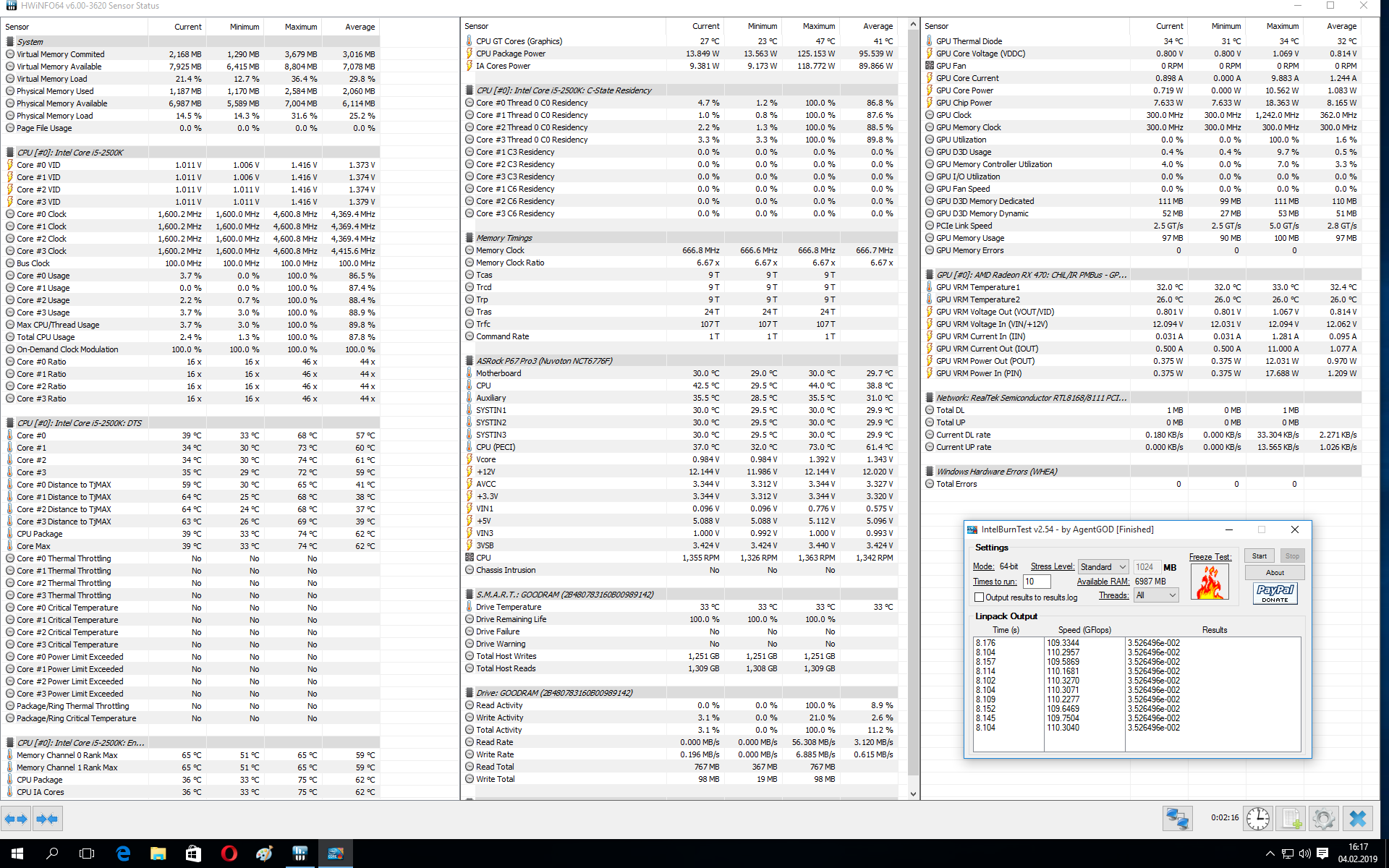Screen dimensions: 1389x868
Task: Show hidden system tray icons chevron
Action: pyautogui.click(x=1270, y=854)
